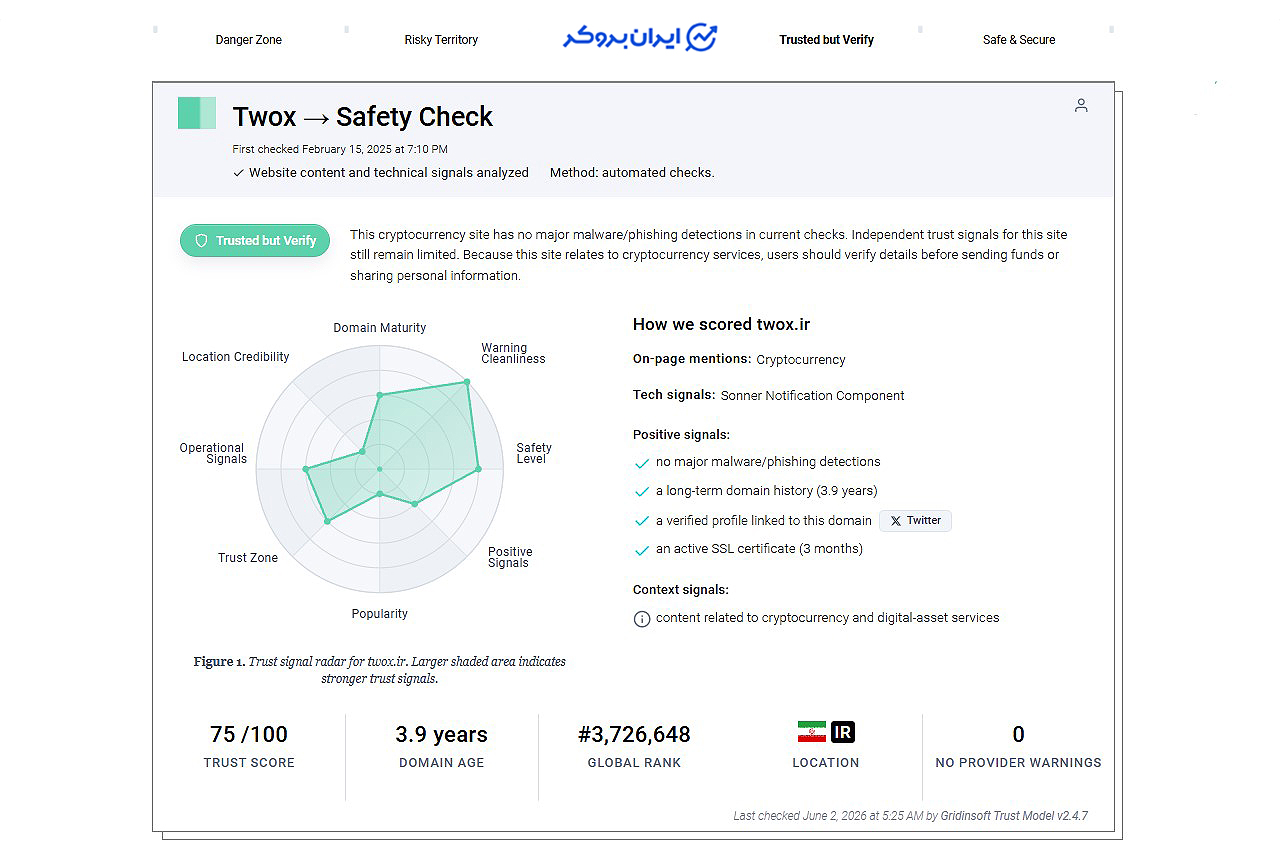Click checkmark beside long-term domain history

(642, 492)
